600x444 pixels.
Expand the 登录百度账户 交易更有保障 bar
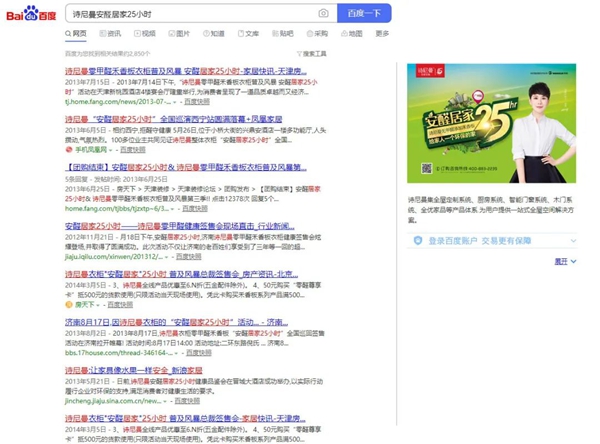click(492, 241)
